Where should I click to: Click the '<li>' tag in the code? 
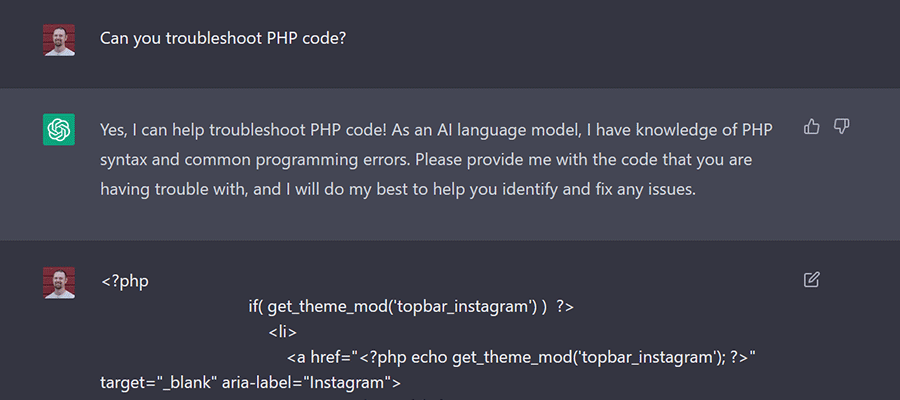[282, 331]
